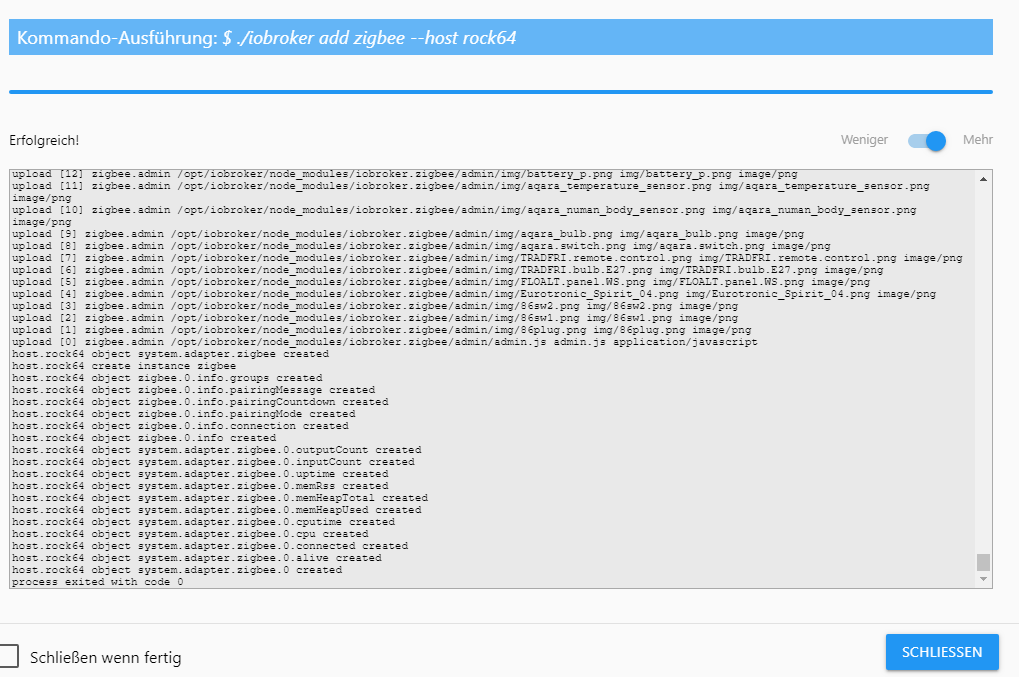Click upload [9] aqara_bulb.png log line
The image size is (1019, 677).
click(407, 234)
